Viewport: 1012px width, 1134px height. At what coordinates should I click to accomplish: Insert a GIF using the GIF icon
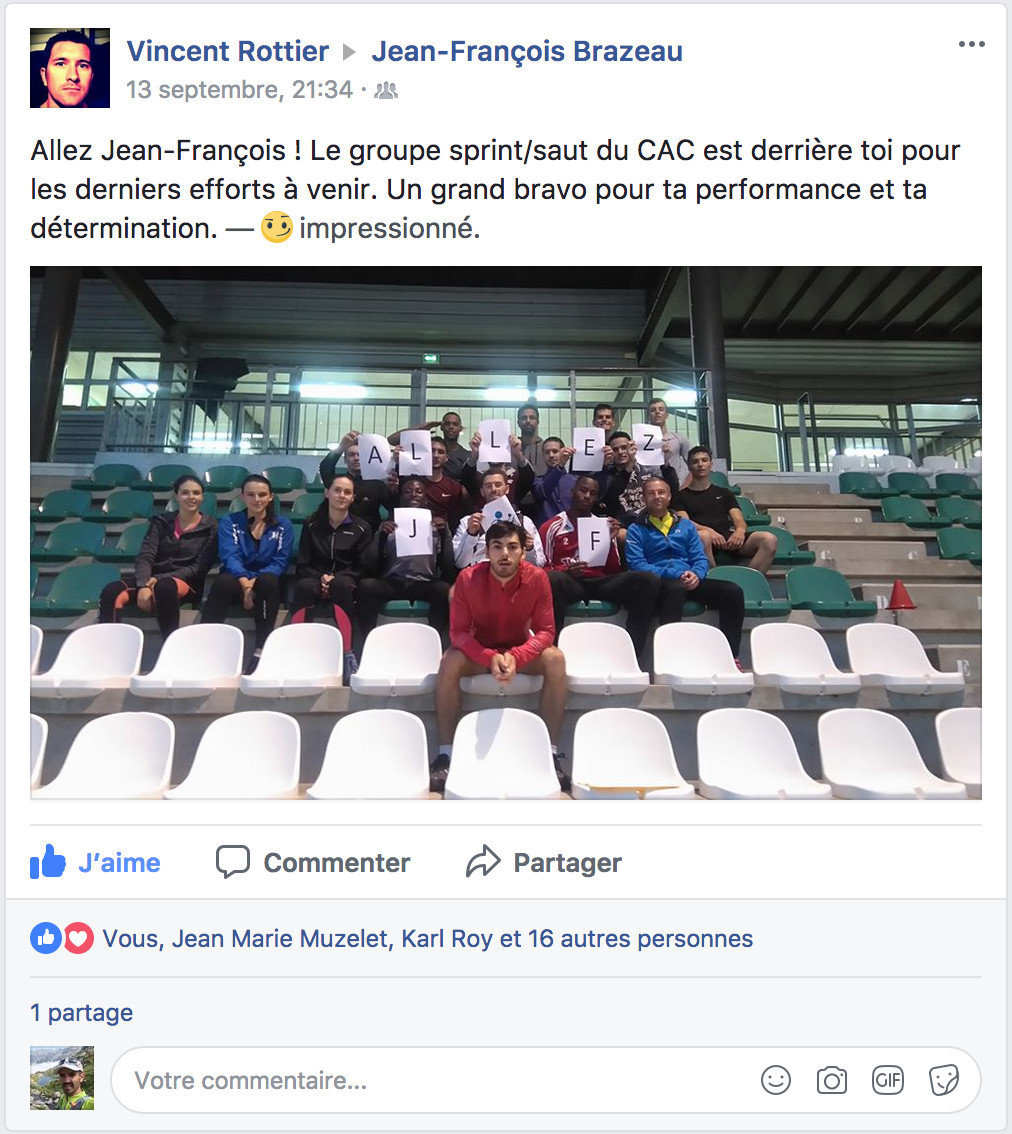tap(888, 1080)
